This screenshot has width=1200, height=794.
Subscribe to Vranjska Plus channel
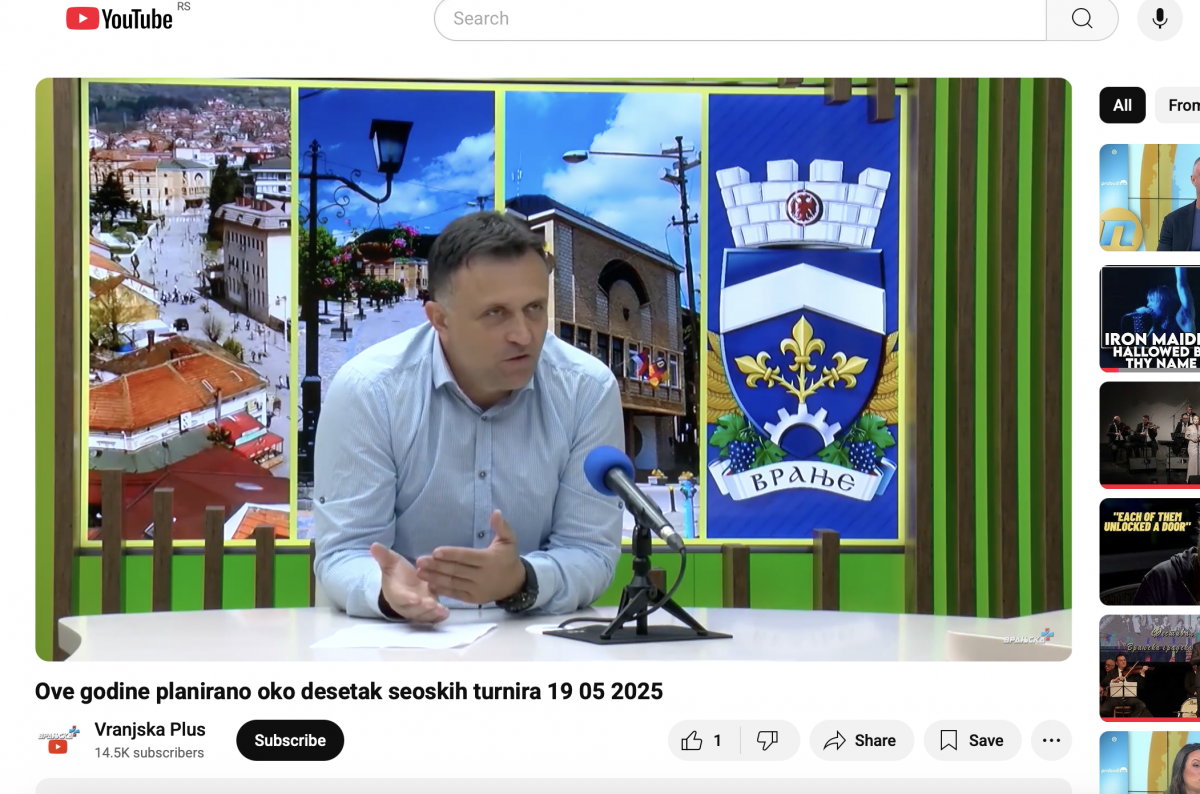[x=290, y=740]
